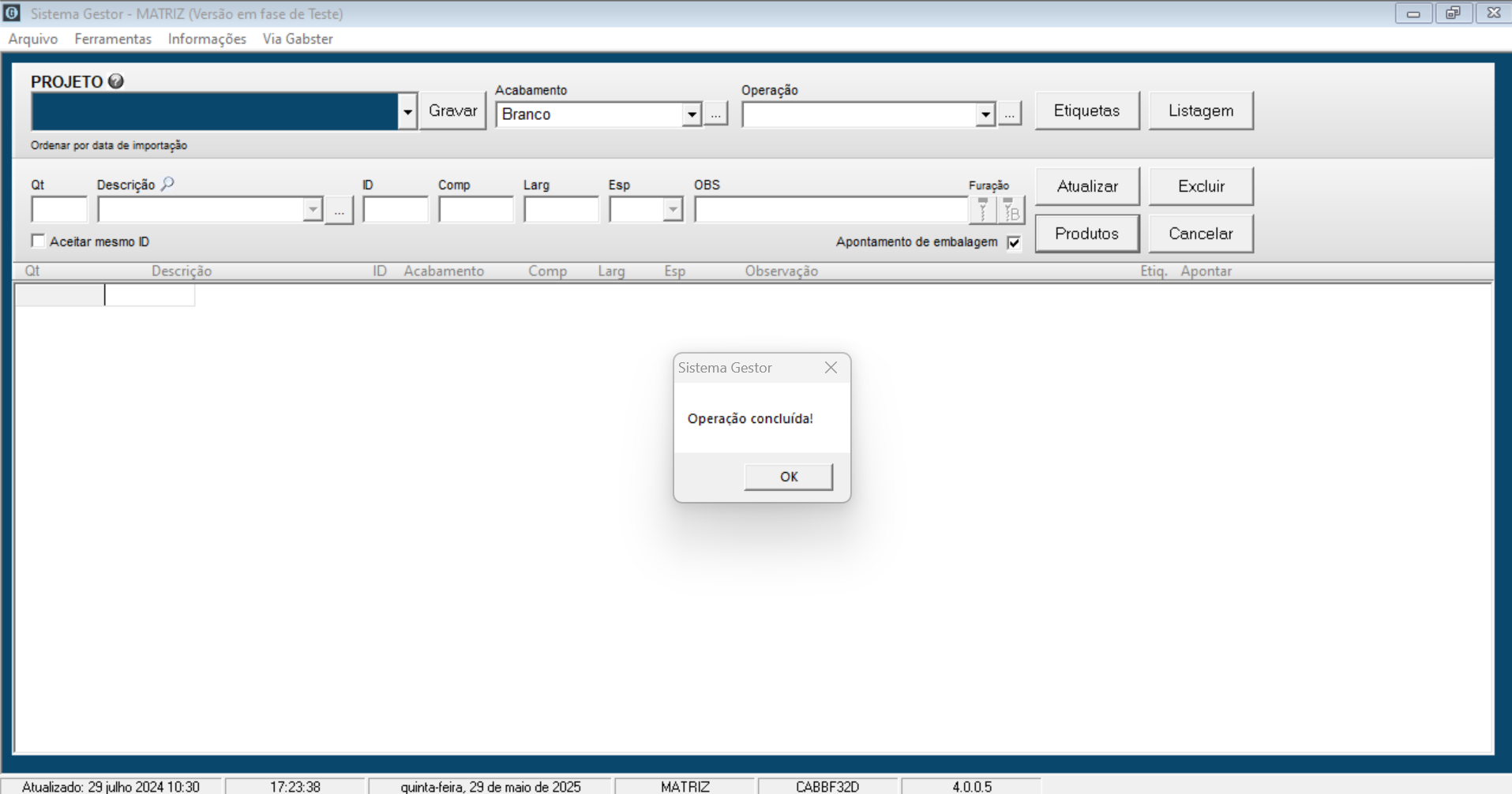
Task: Click Ordenar por data de importação link
Action: click(x=109, y=145)
